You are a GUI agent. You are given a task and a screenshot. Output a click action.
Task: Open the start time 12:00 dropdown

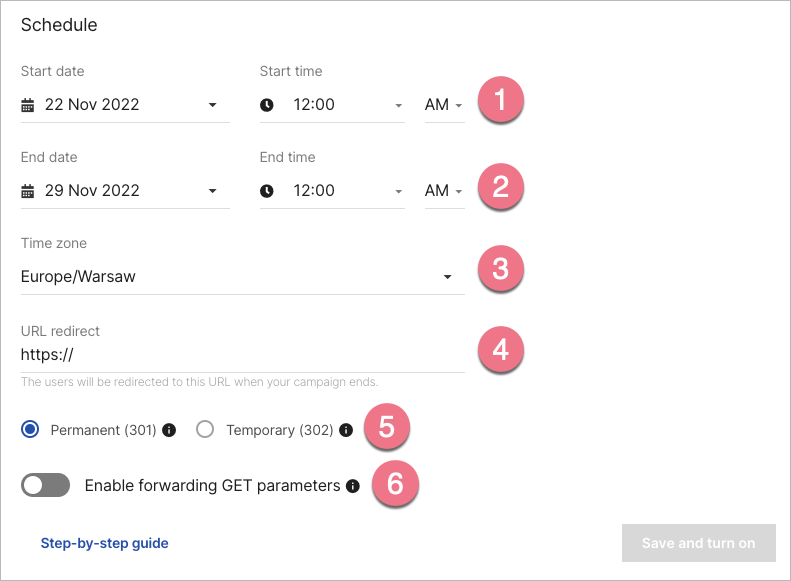[x=398, y=105]
